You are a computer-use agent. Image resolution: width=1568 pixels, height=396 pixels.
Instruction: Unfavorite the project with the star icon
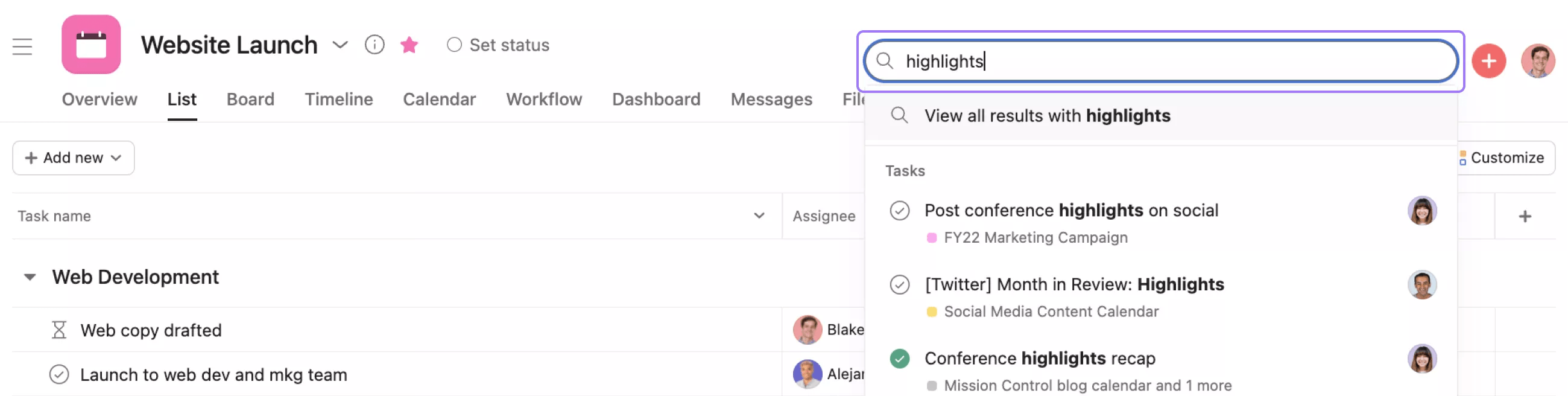point(409,45)
